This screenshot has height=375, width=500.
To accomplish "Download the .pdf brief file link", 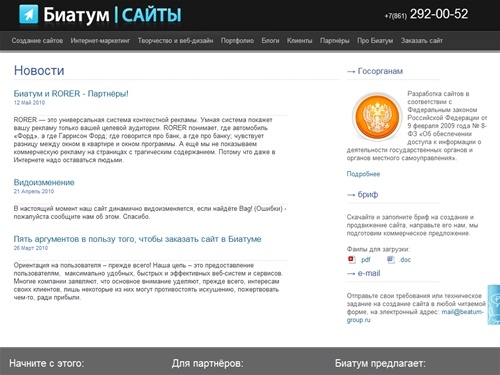I will pyautogui.click(x=365, y=260).
